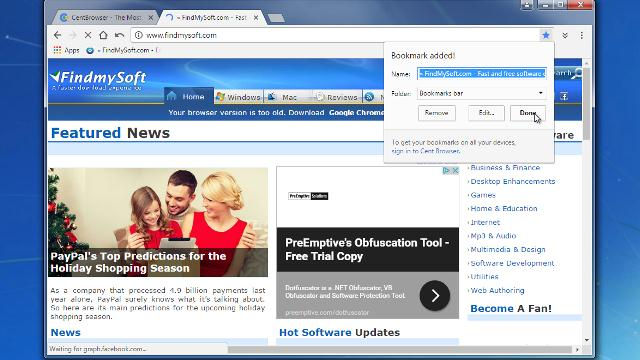The image size is (640, 360).
Task: Open the Utilities category
Action: pyautogui.click(x=484, y=277)
